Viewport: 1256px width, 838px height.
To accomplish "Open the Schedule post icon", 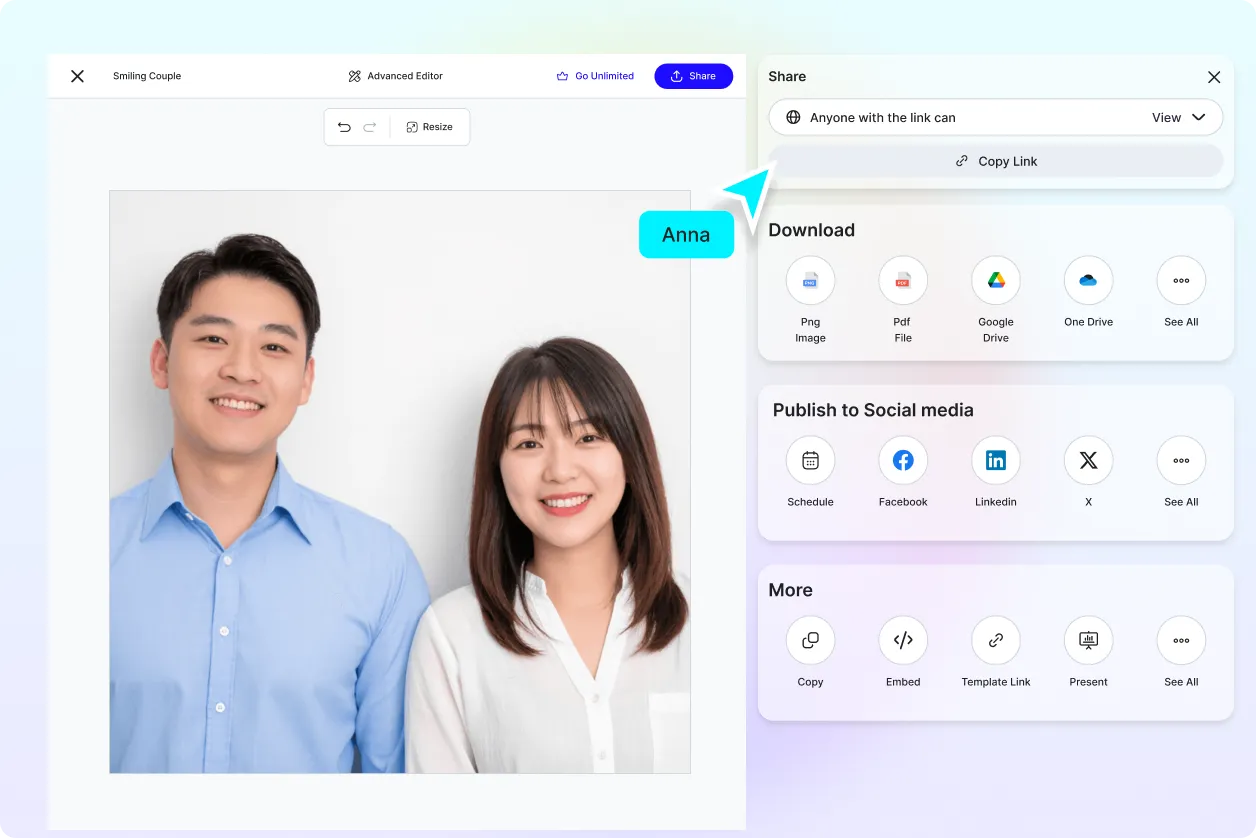I will (810, 461).
